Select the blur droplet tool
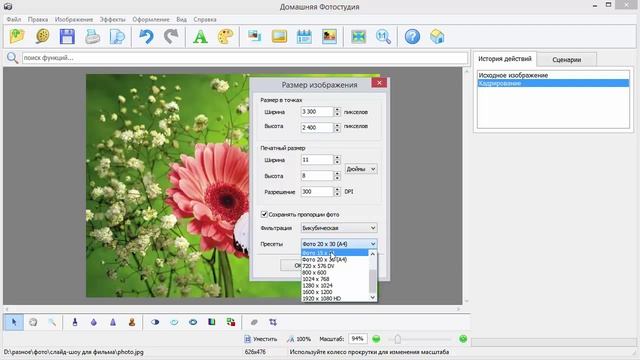Screen dimensions: 640x360 click(x=94, y=322)
